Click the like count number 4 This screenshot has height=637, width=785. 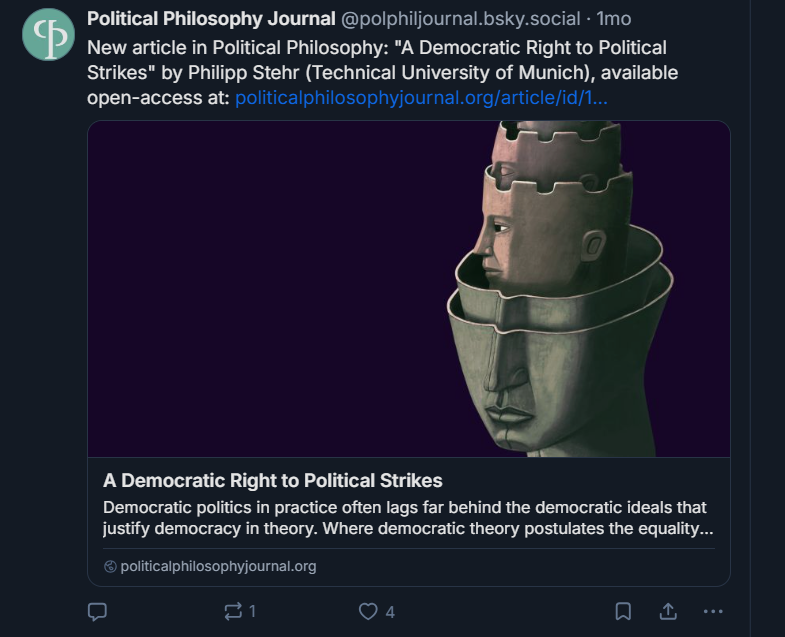[x=390, y=612]
